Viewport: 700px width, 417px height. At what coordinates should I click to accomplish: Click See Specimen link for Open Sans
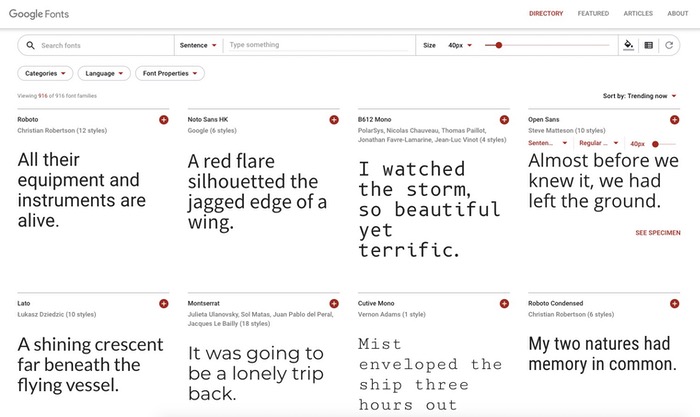tap(658, 233)
